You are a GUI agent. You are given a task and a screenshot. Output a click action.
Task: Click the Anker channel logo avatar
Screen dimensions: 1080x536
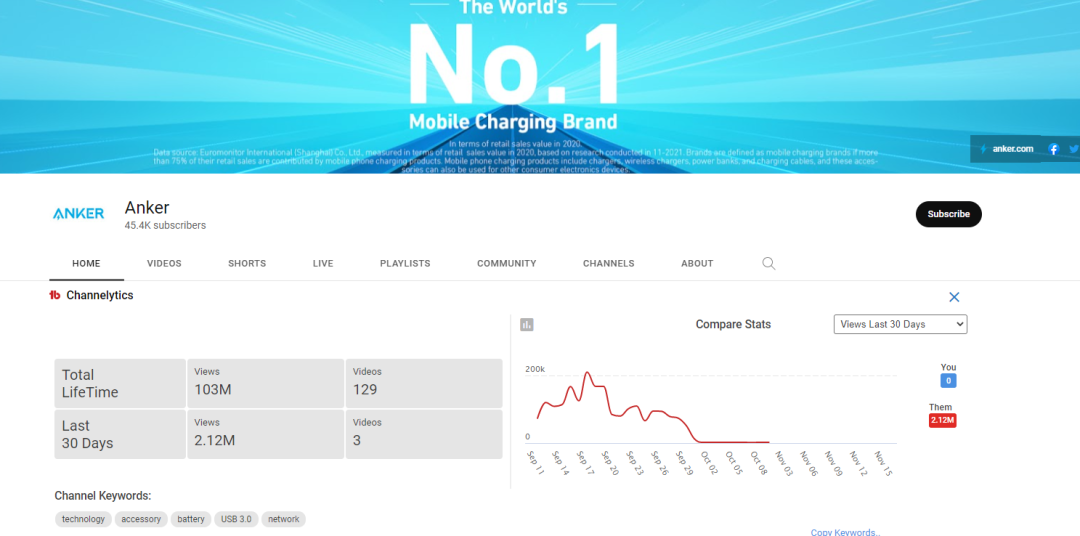coord(79,214)
